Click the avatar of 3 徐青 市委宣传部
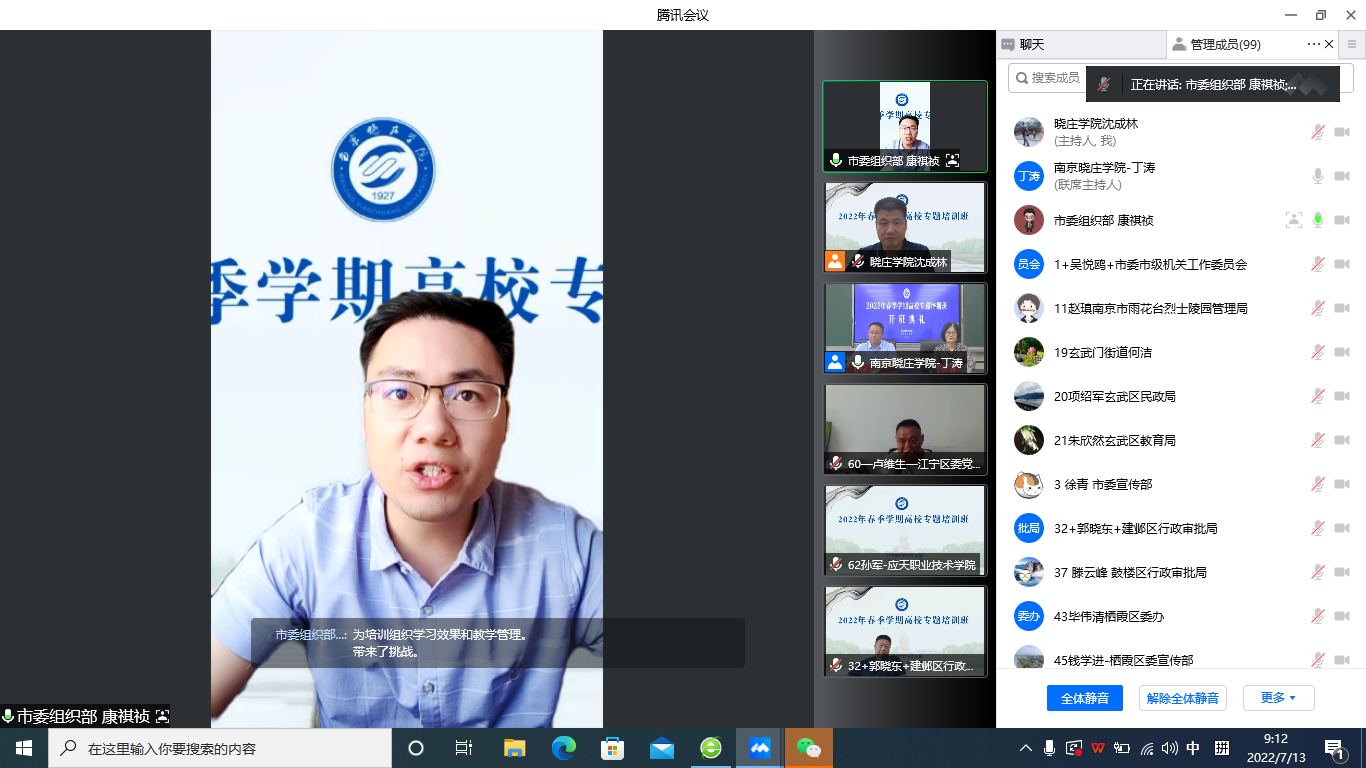The height and width of the screenshot is (768, 1366). pos(1029,485)
